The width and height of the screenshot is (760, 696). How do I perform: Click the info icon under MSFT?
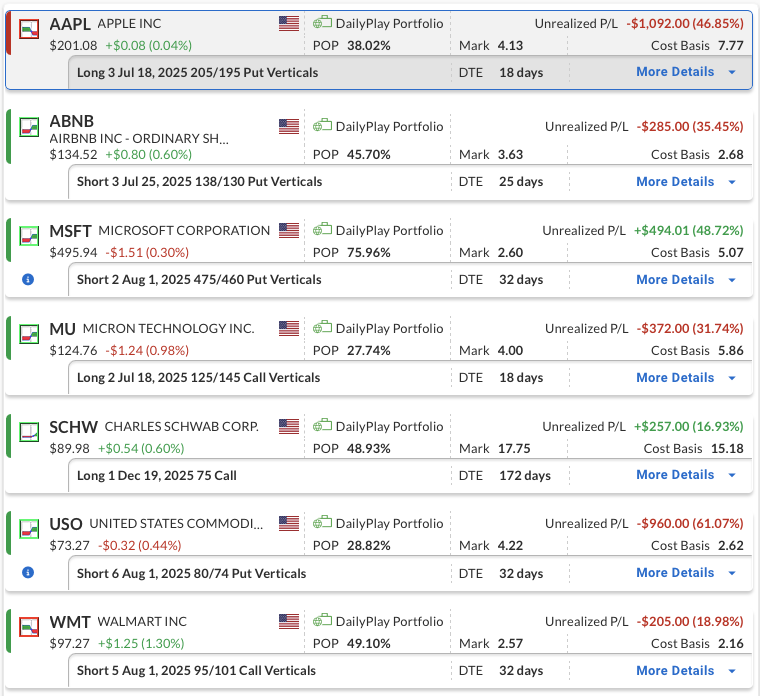[x=28, y=279]
